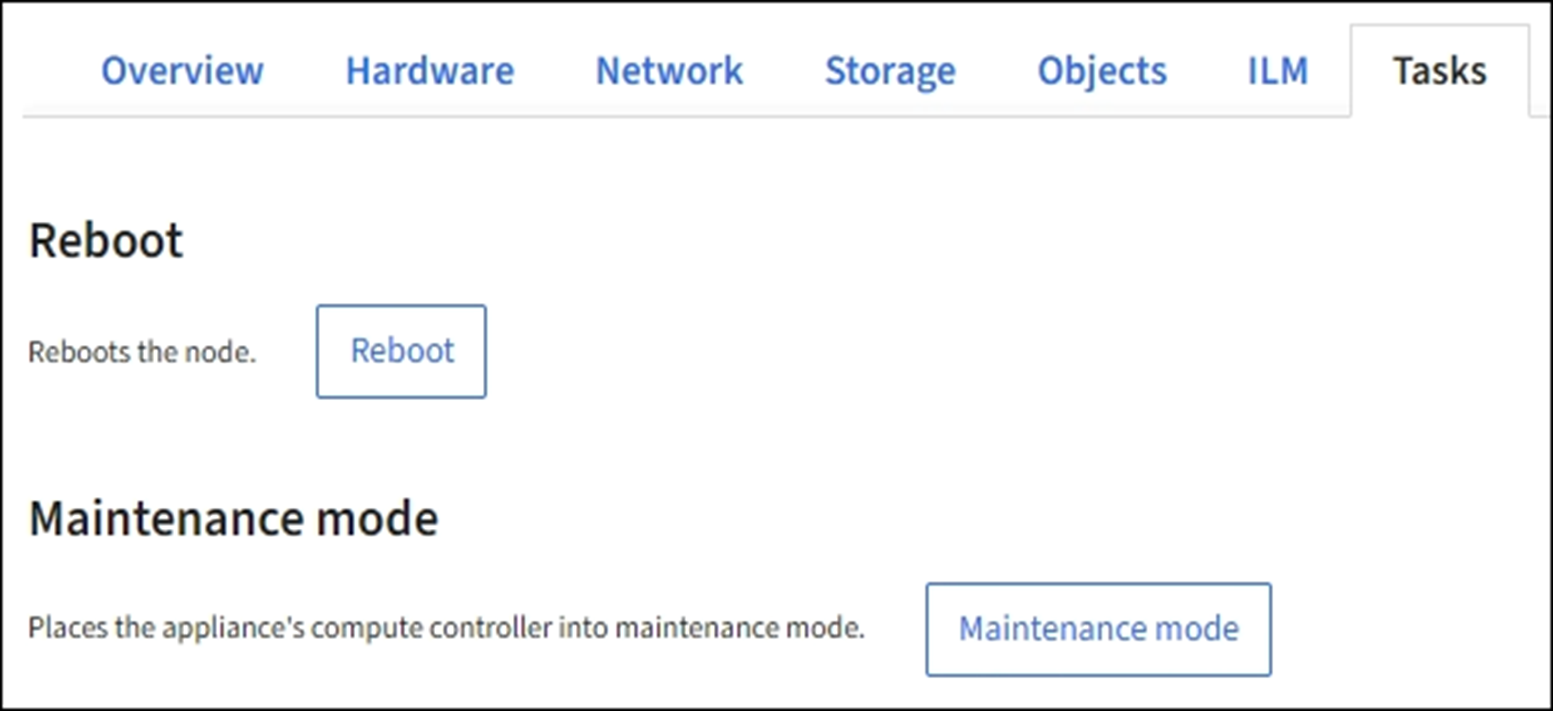This screenshot has width=1553, height=711.
Task: Show the node's storage details tab
Action: [889, 71]
